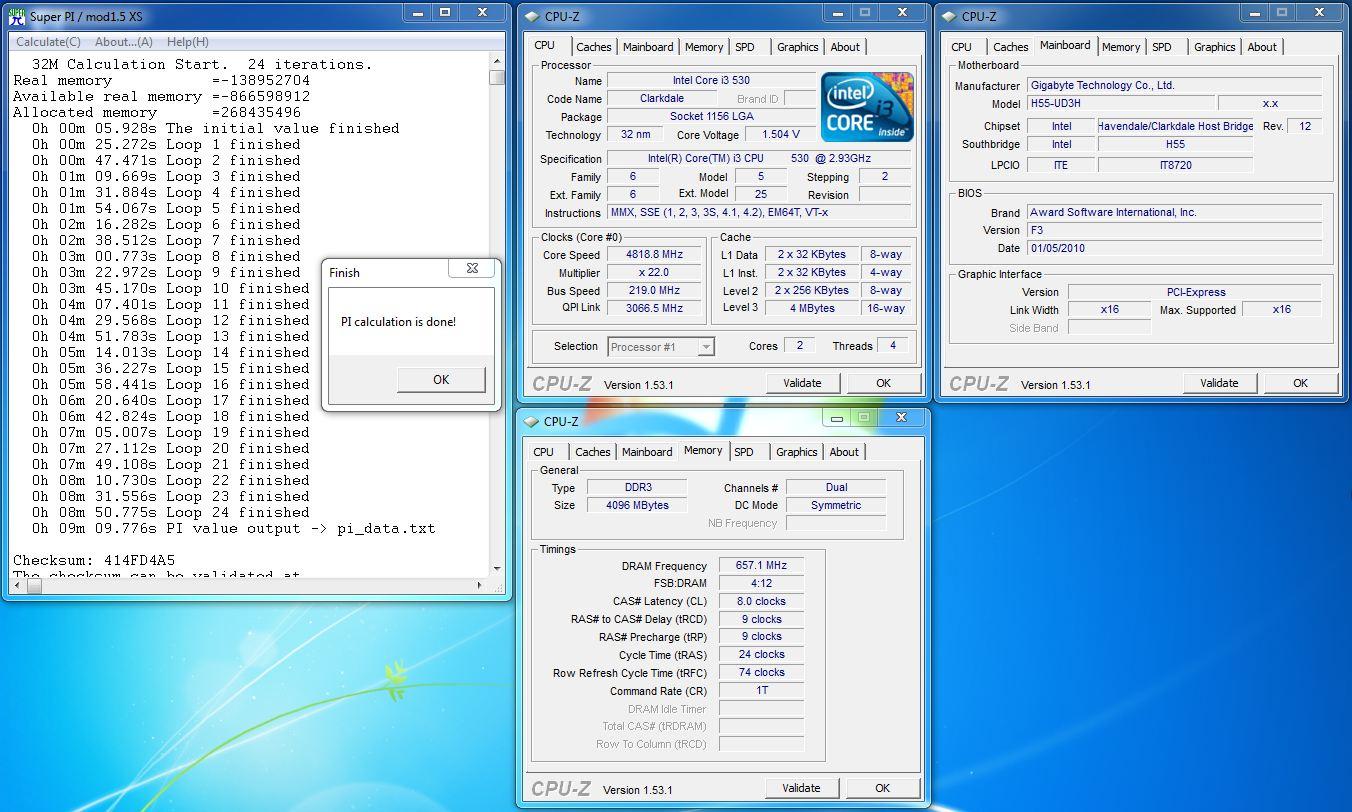This screenshot has width=1352, height=812.
Task: Click the motherboard model H55-UD3H
Action: 1120,103
